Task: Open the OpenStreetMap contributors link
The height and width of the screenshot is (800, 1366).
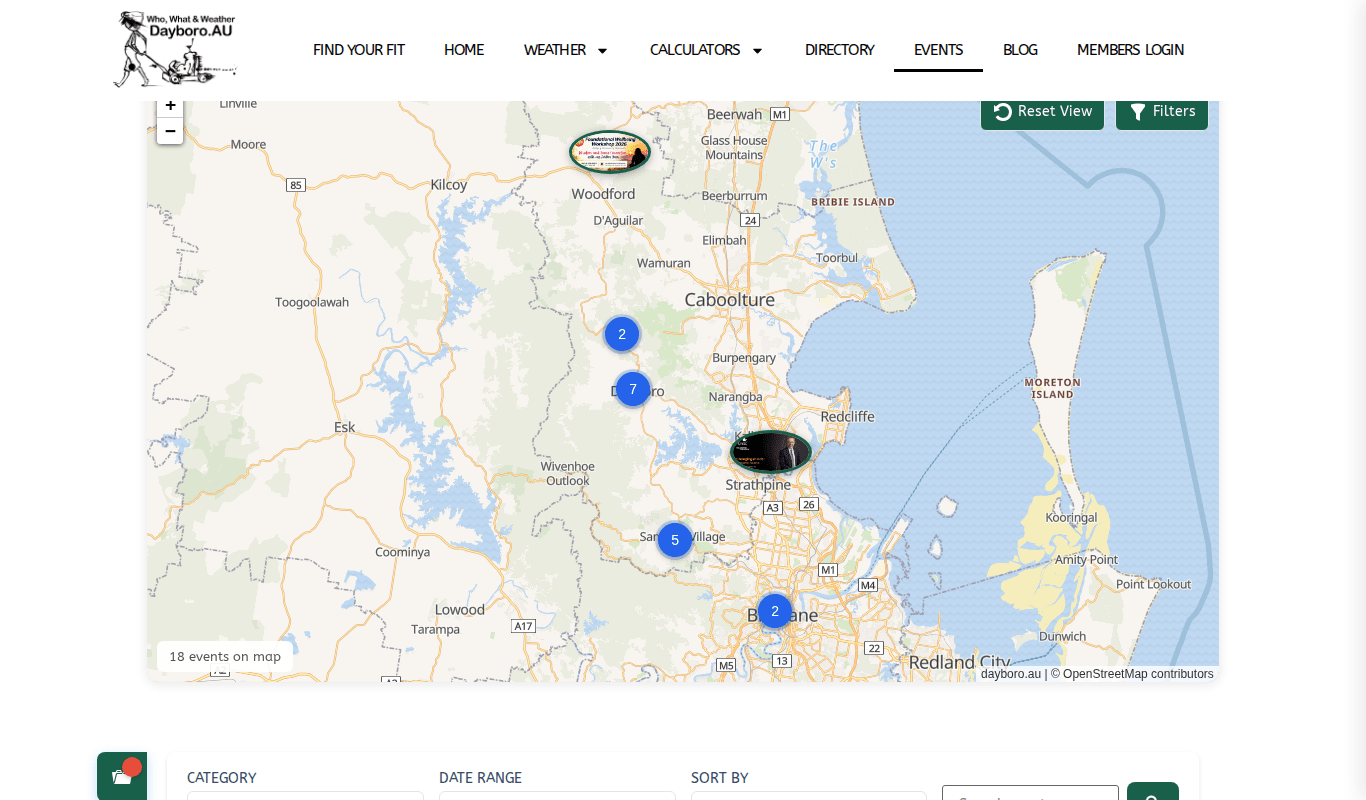Action: coord(1138,674)
